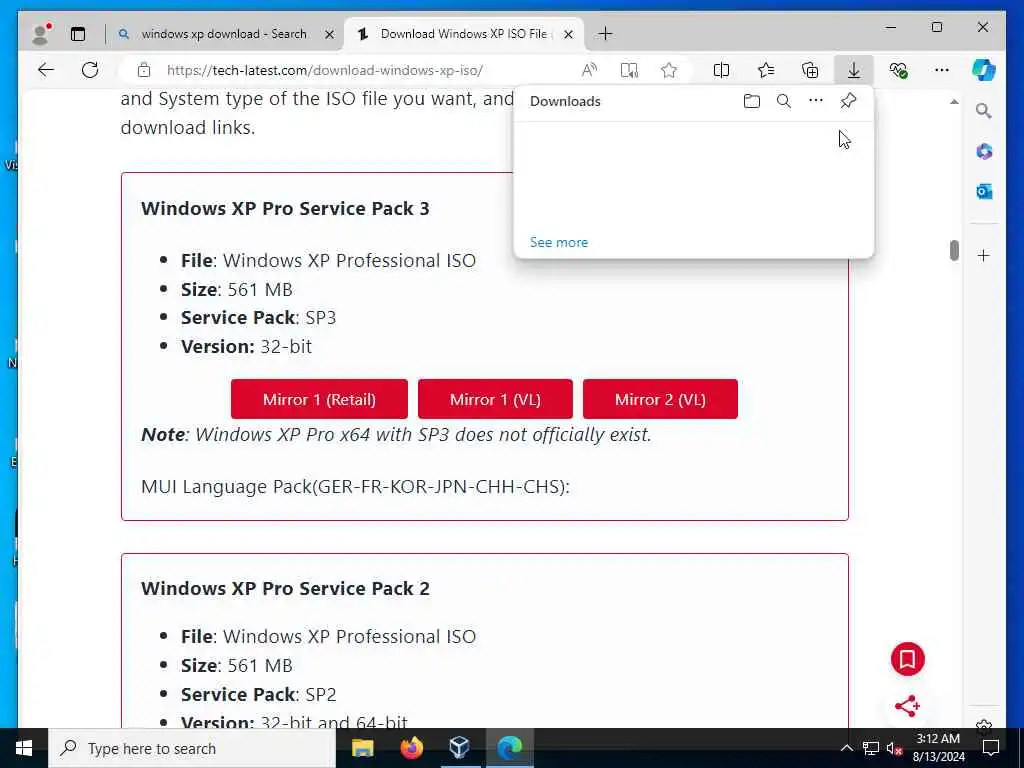Open the network tray icon
The width and height of the screenshot is (1024, 768).
(871, 748)
